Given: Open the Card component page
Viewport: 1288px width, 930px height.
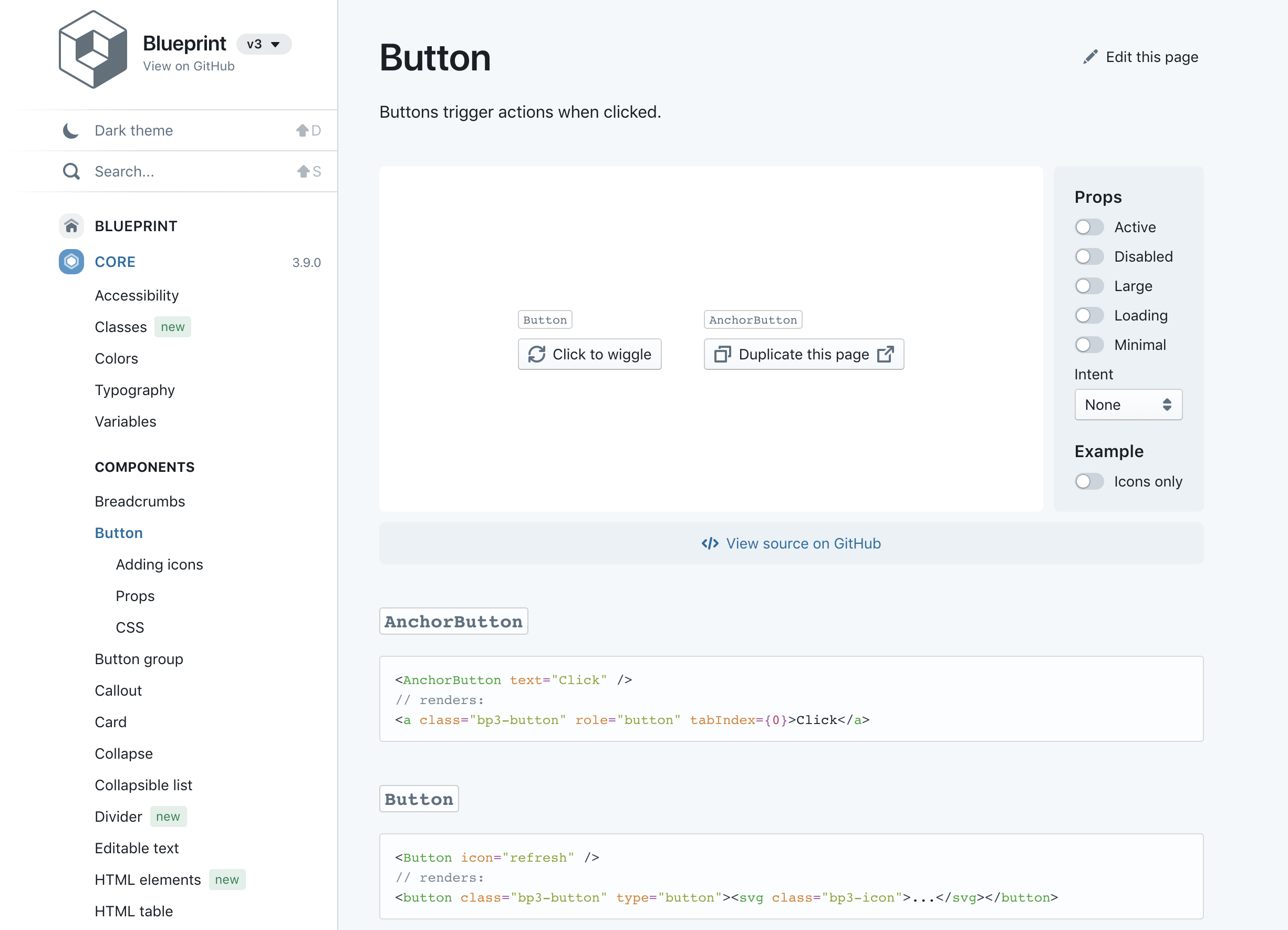Looking at the screenshot, I should pos(110,722).
